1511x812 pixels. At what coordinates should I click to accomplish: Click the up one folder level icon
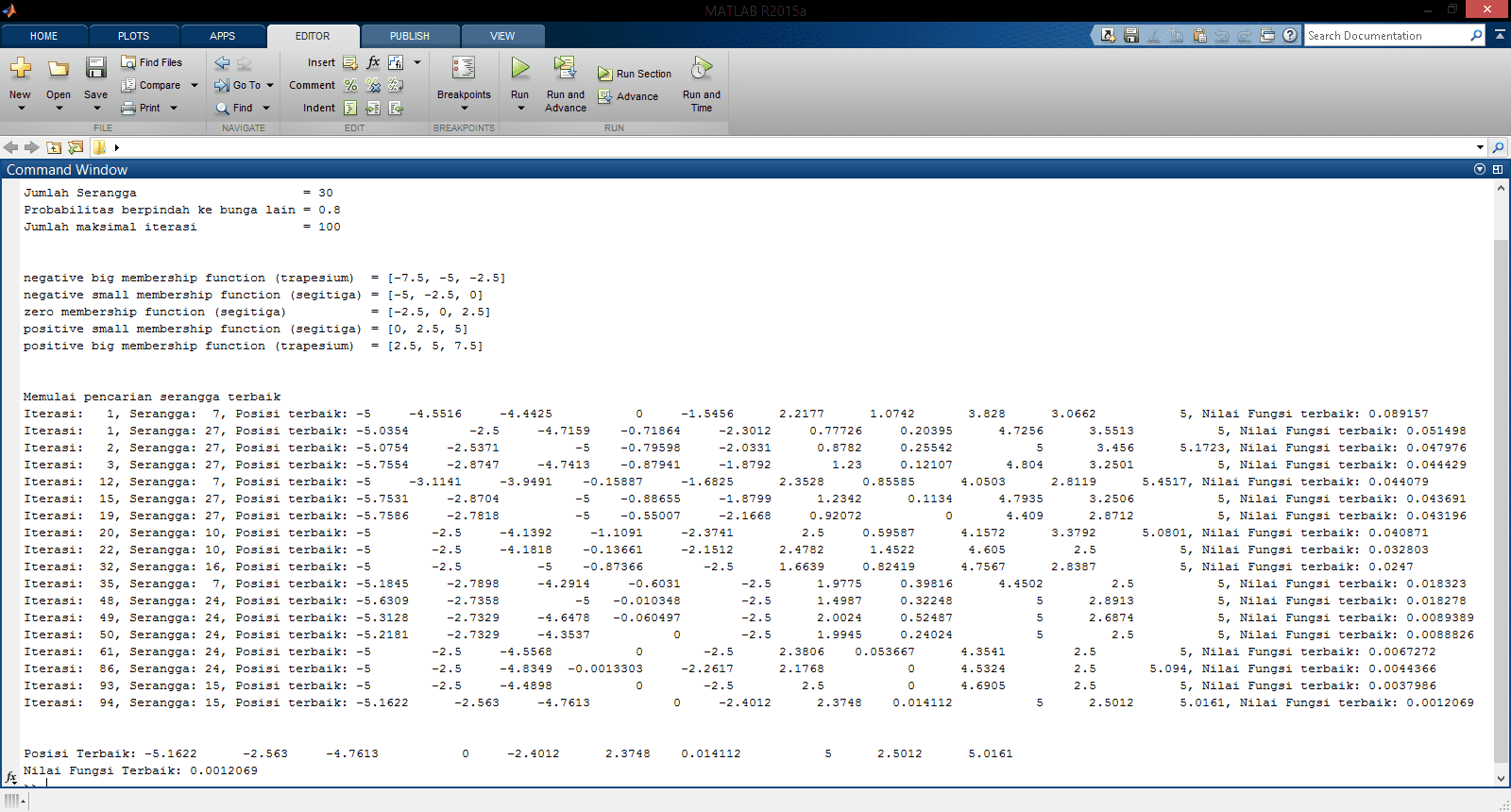(54, 147)
